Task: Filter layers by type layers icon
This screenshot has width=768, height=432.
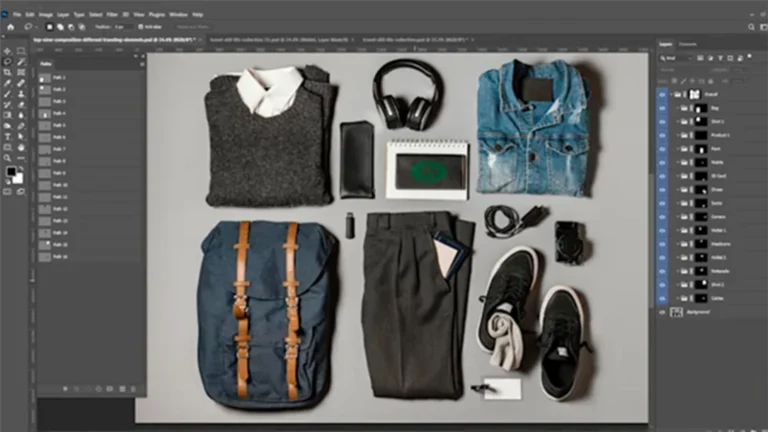Action: point(720,58)
